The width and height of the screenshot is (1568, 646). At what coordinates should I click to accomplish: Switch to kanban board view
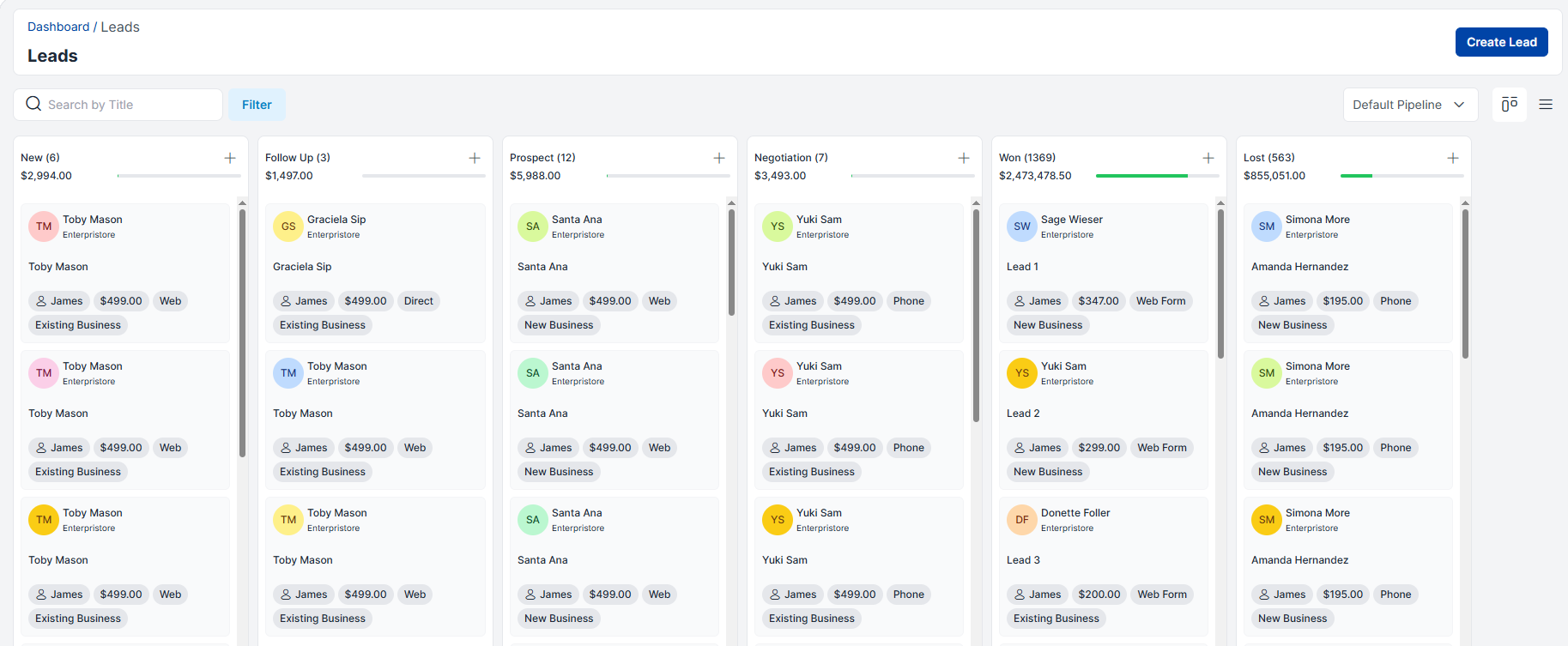pos(1509,105)
